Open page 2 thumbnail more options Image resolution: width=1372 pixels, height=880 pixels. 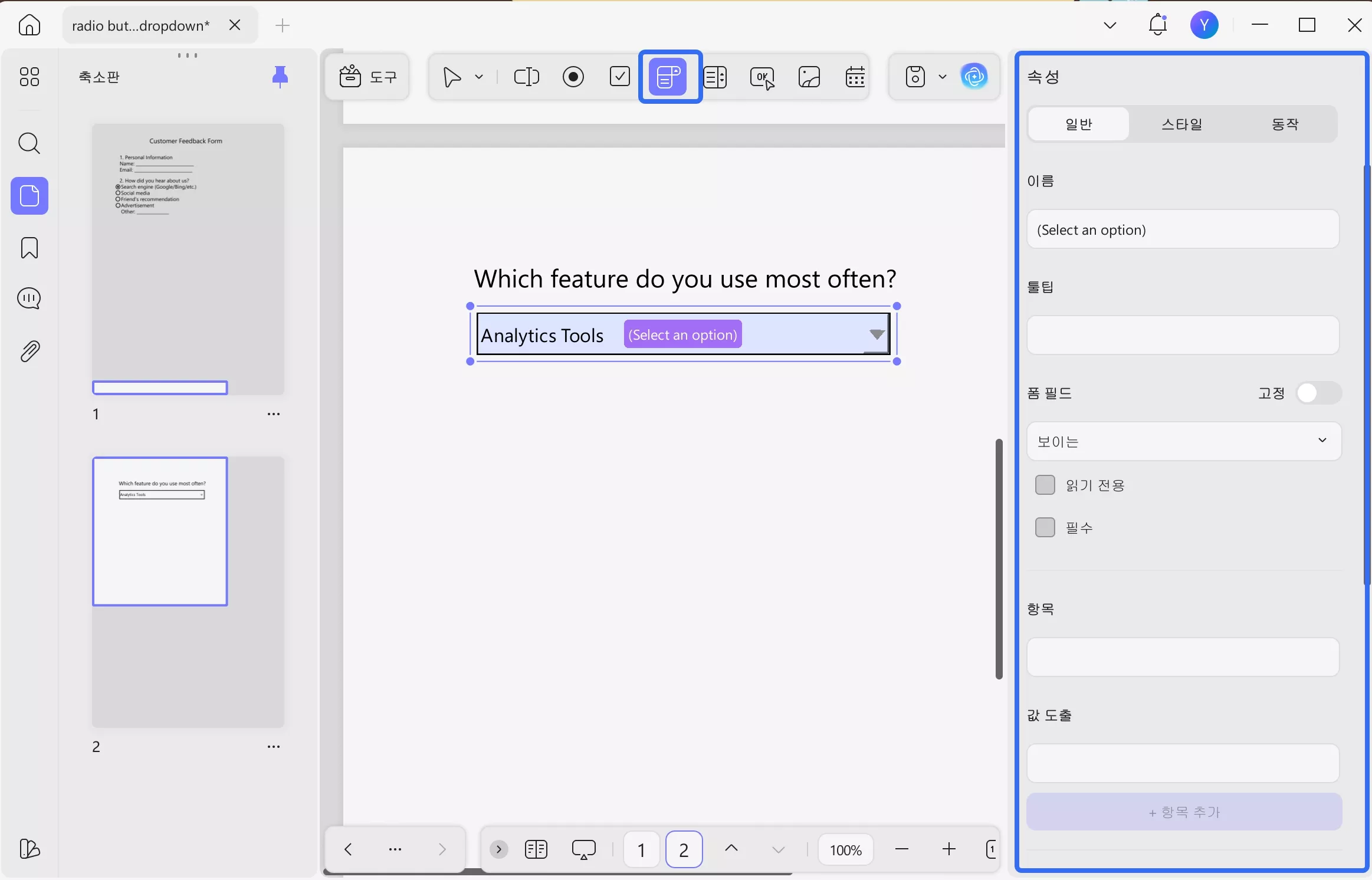[273, 747]
